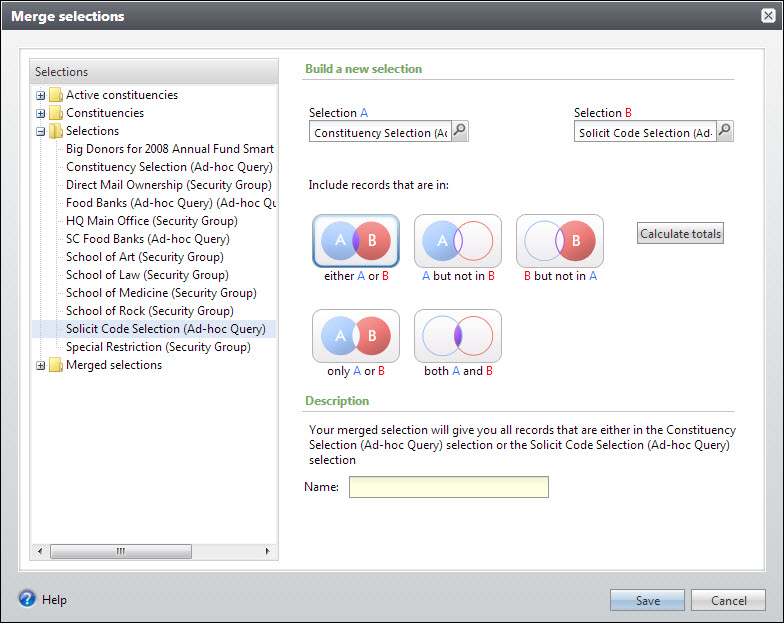The height and width of the screenshot is (623, 784).
Task: Choose the 'B but not in A' merge option
Action: (560, 241)
